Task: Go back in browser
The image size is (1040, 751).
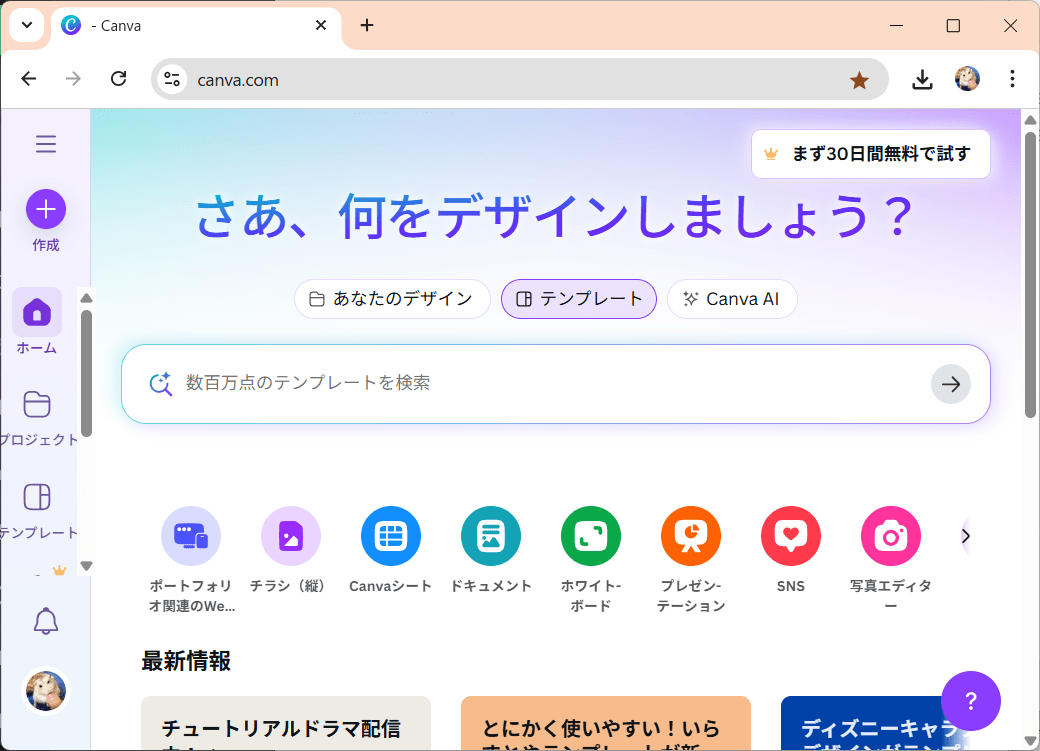Action: pyautogui.click(x=29, y=79)
